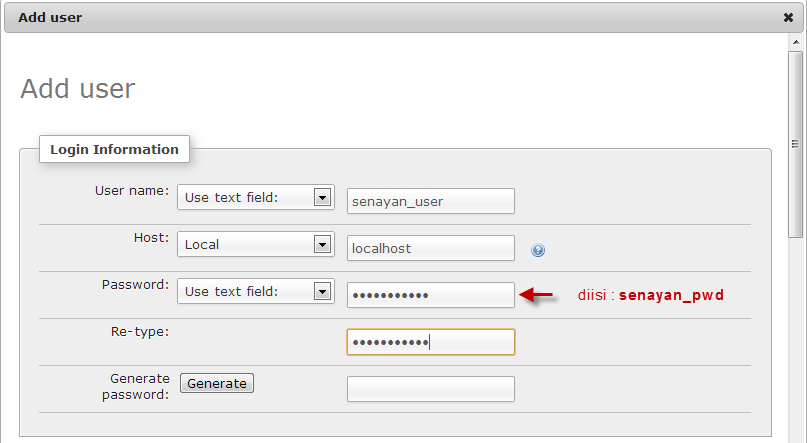Click the red arrow pointing at Password
This screenshot has height=443, width=807.
[x=537, y=295]
